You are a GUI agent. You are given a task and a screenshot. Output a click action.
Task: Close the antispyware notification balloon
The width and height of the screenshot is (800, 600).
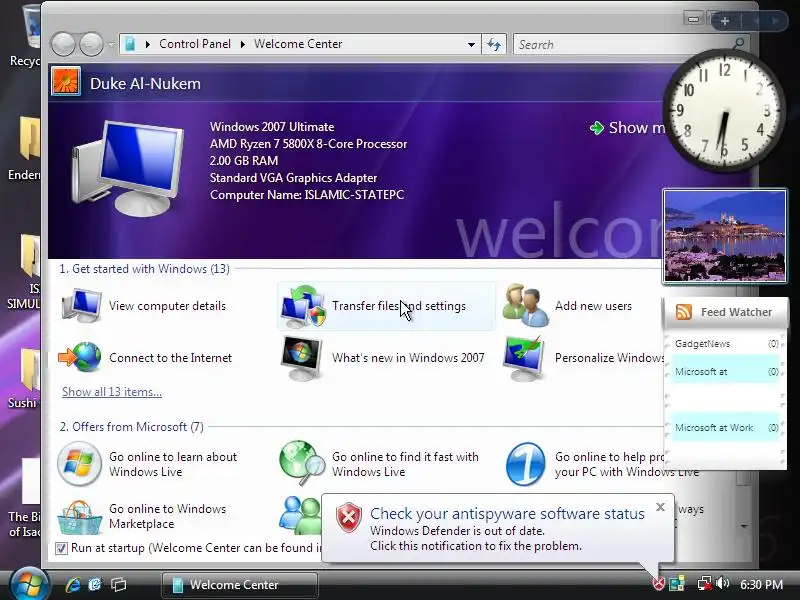[660, 507]
